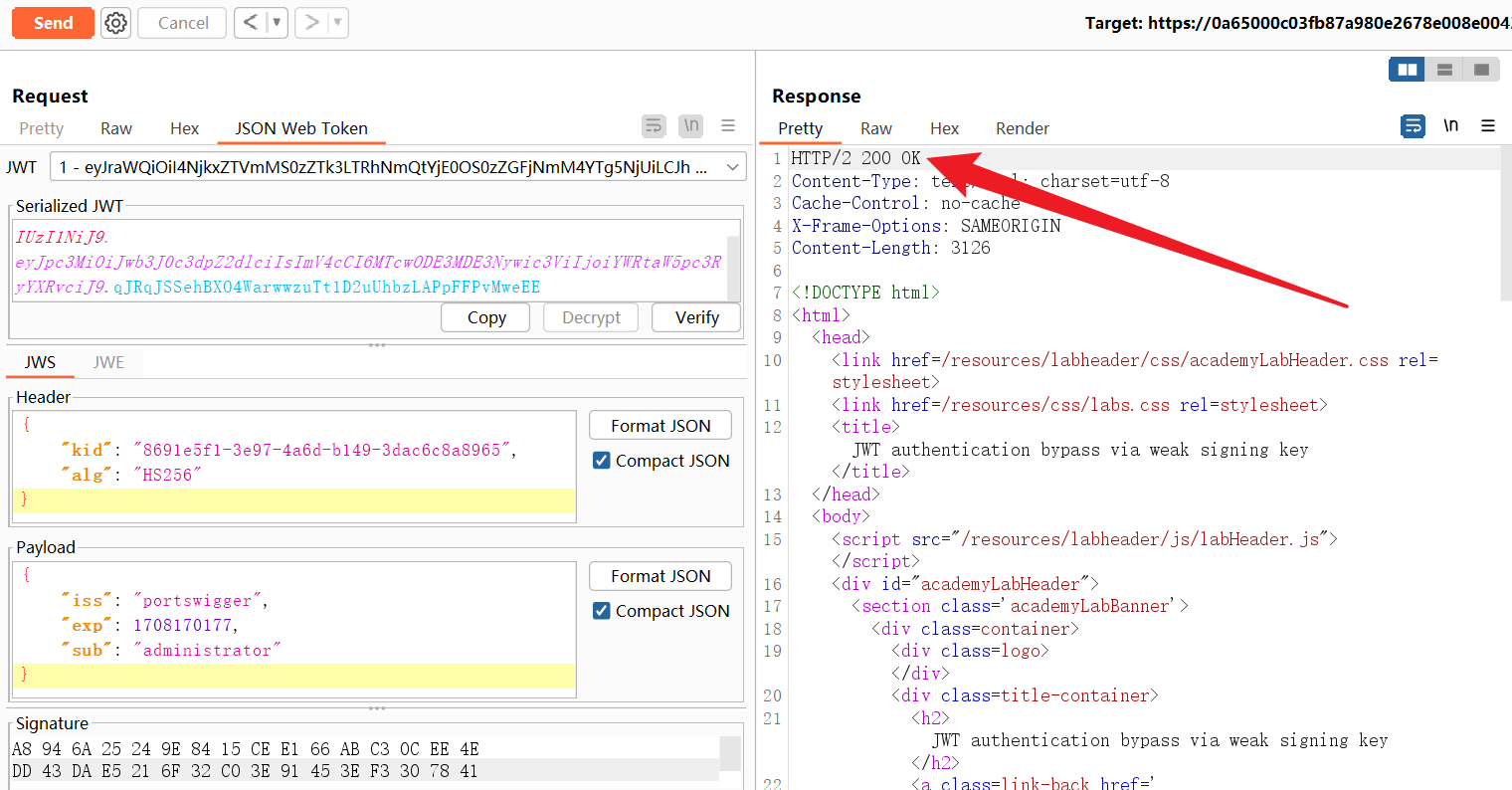
Task: Click the Serialized JWT scrollbar
Action: tap(734, 267)
